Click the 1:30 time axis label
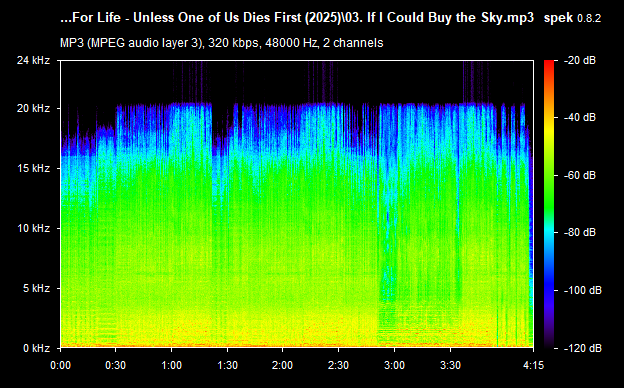Viewport: 624px width, 388px height. (x=227, y=365)
